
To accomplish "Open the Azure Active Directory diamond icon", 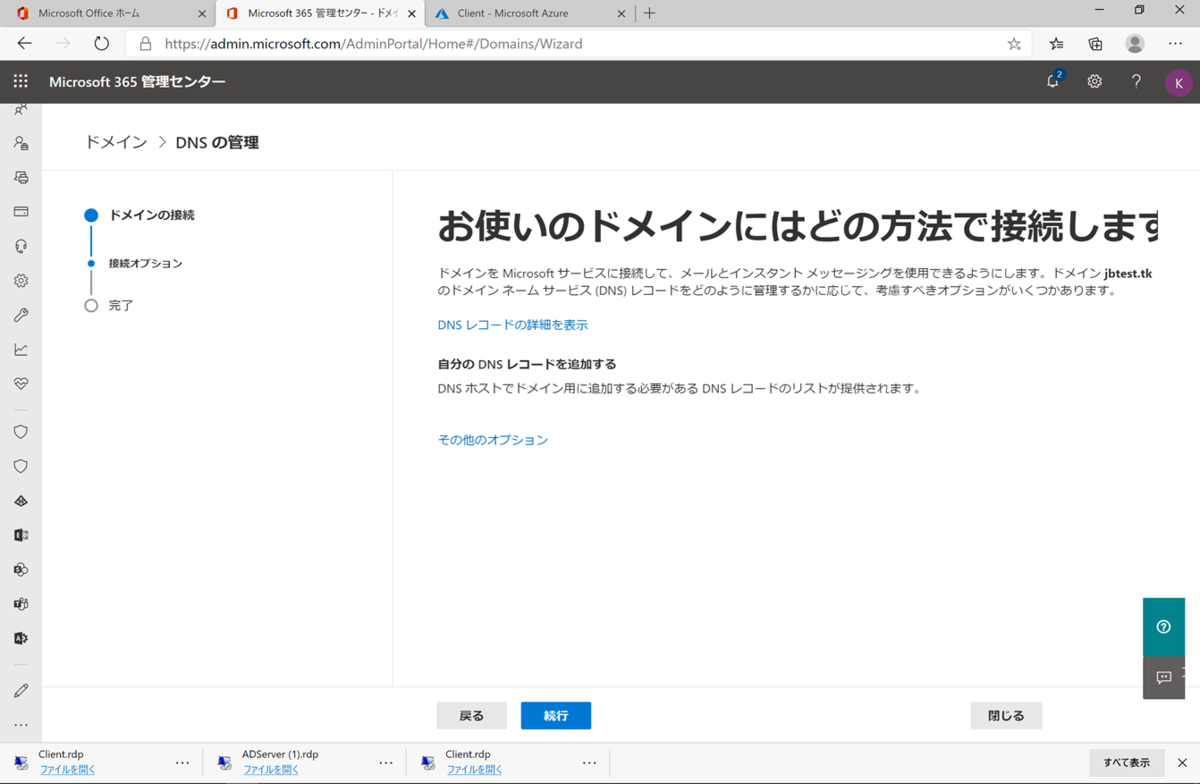I will click(21, 501).
